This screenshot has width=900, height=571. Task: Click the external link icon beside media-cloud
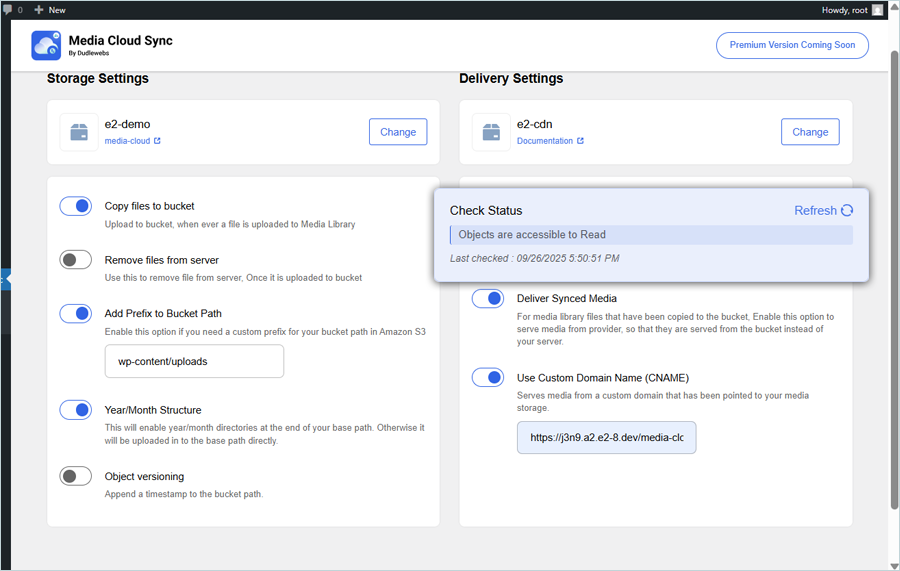157,141
